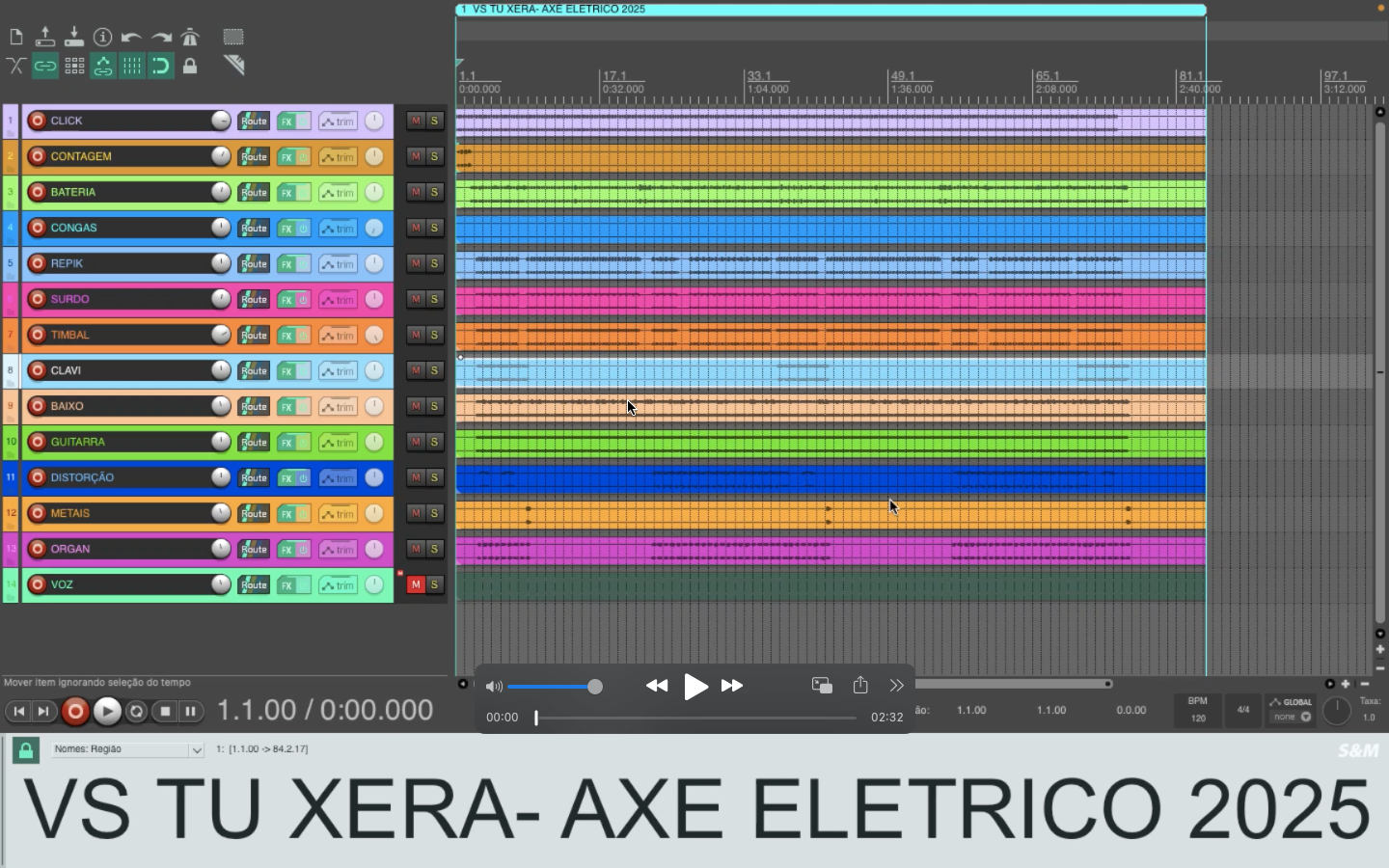Click the lock editing icon in the toolbar

(x=190, y=66)
